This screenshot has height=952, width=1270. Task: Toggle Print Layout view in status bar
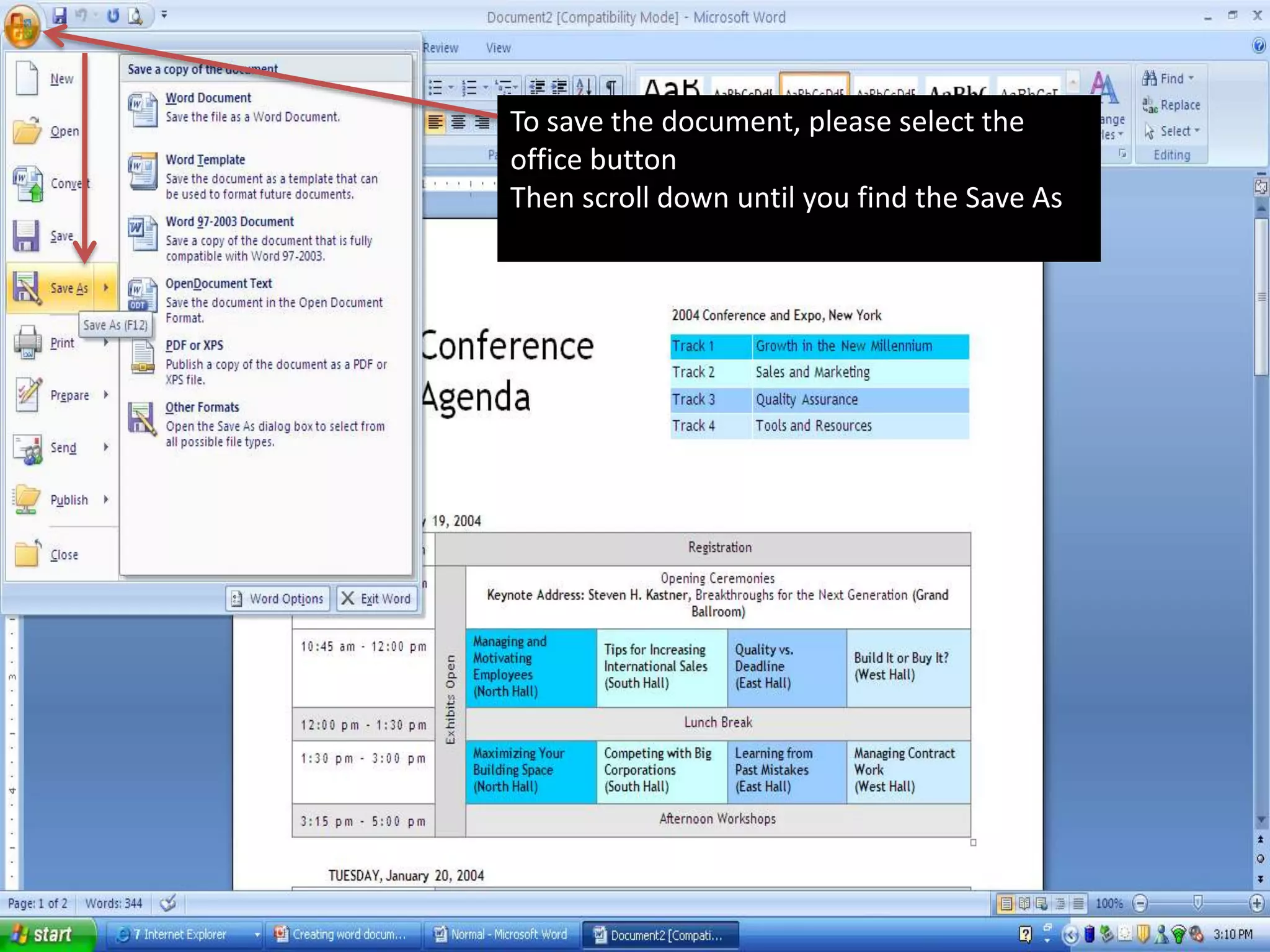point(1006,904)
